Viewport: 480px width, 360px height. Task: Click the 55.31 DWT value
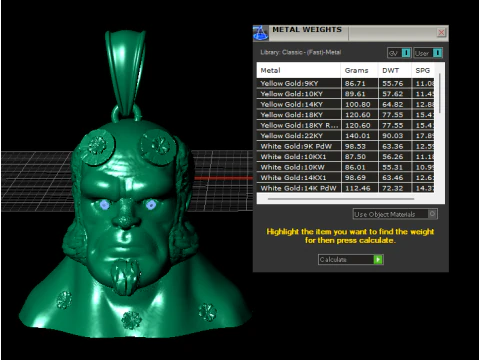(393, 167)
